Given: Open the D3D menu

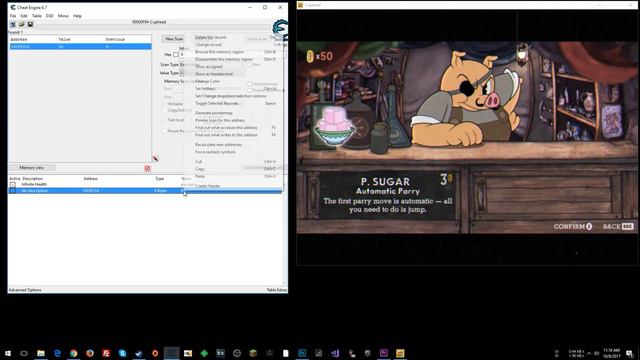Looking at the screenshot, I should pos(49,16).
